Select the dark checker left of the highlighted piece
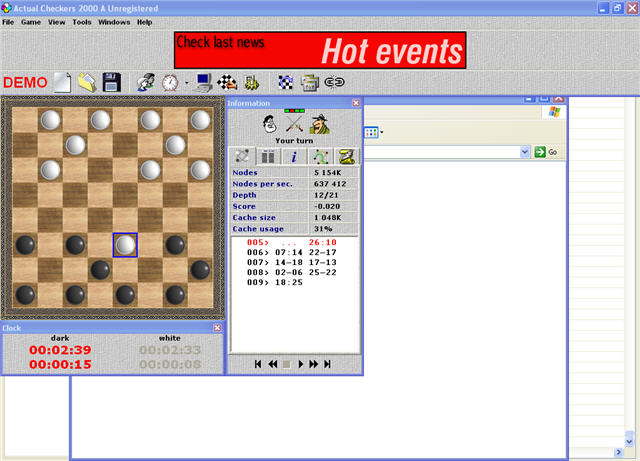Image resolution: width=640 pixels, height=461 pixels. coord(75,245)
